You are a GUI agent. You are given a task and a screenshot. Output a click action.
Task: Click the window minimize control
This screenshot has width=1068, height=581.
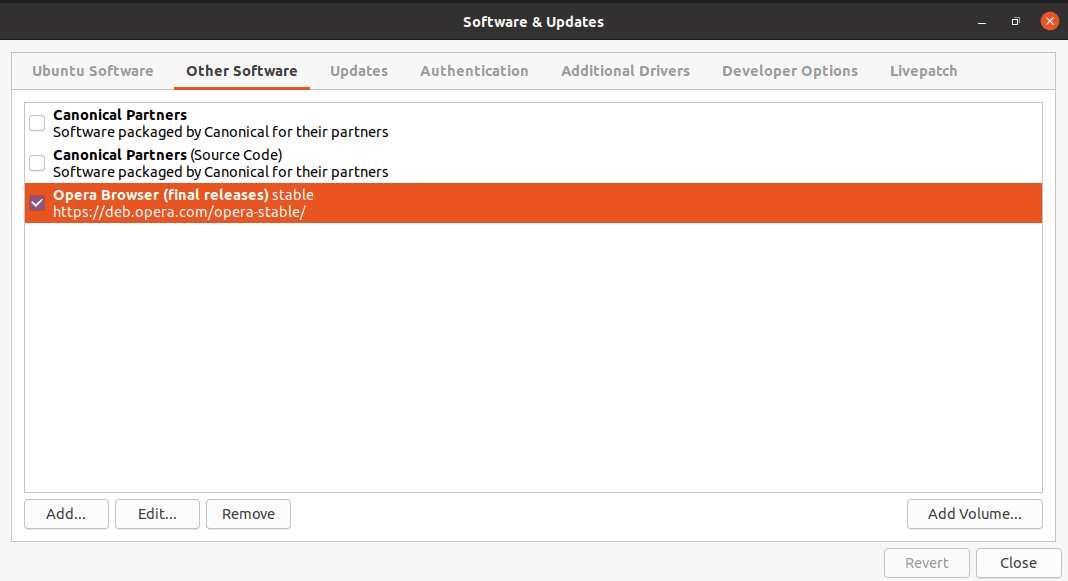[x=981, y=21]
